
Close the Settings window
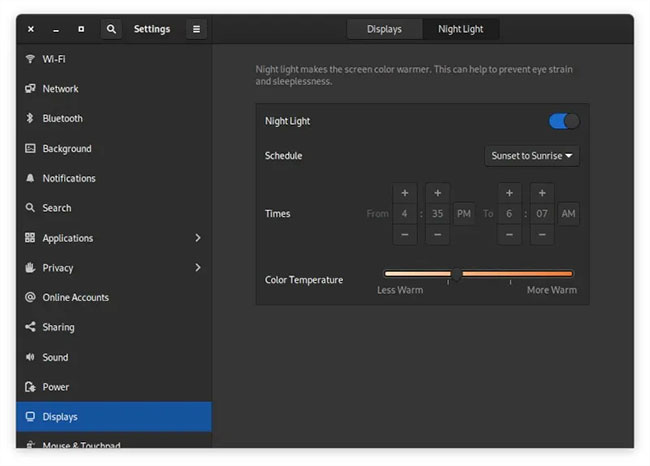point(31,29)
